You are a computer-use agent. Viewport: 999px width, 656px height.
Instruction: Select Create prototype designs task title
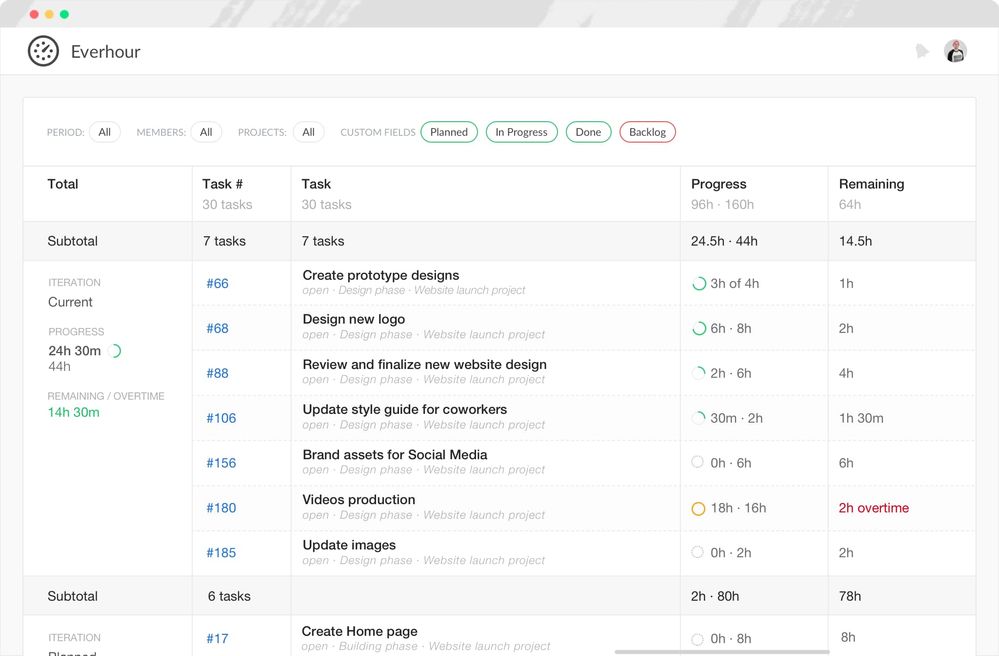coord(380,275)
